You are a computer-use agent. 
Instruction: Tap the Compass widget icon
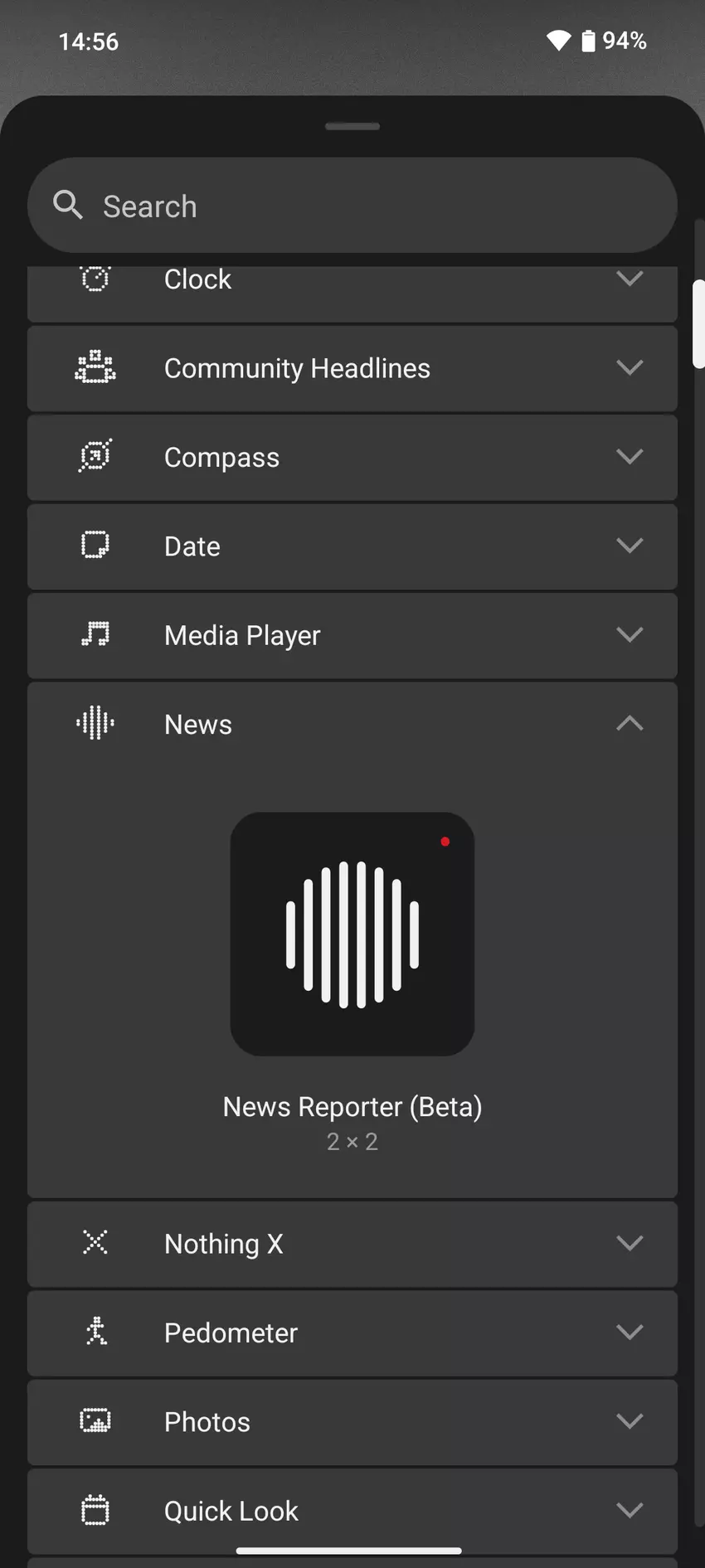click(x=95, y=456)
